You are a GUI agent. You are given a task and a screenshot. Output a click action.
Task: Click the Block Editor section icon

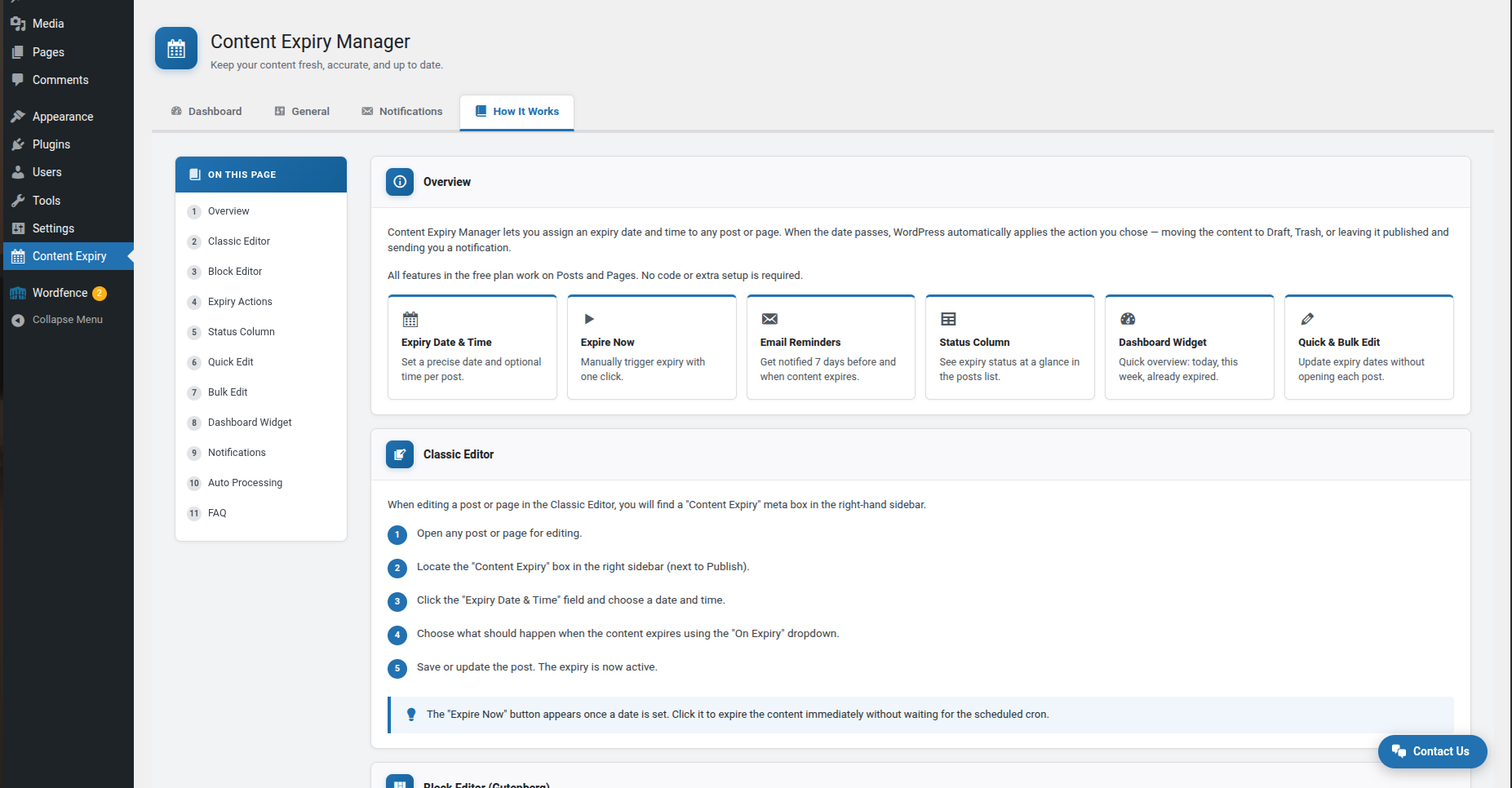click(x=400, y=781)
